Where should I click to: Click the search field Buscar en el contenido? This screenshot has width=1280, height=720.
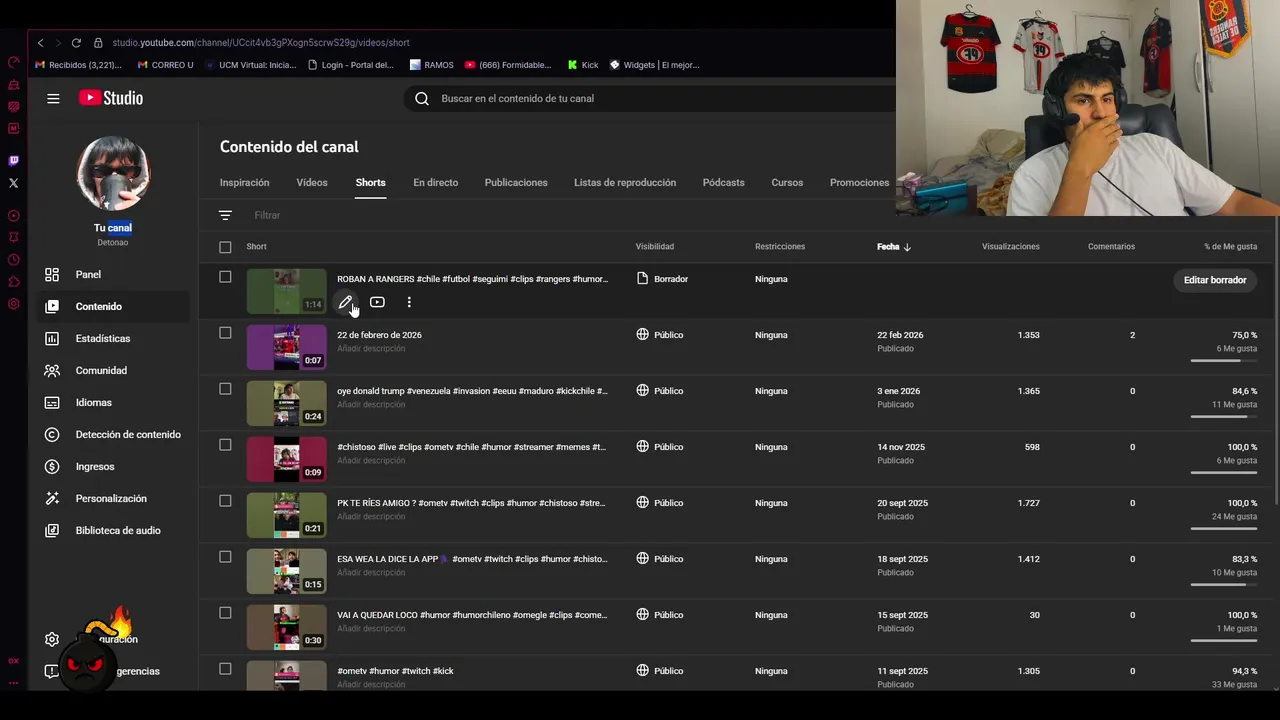click(650, 98)
